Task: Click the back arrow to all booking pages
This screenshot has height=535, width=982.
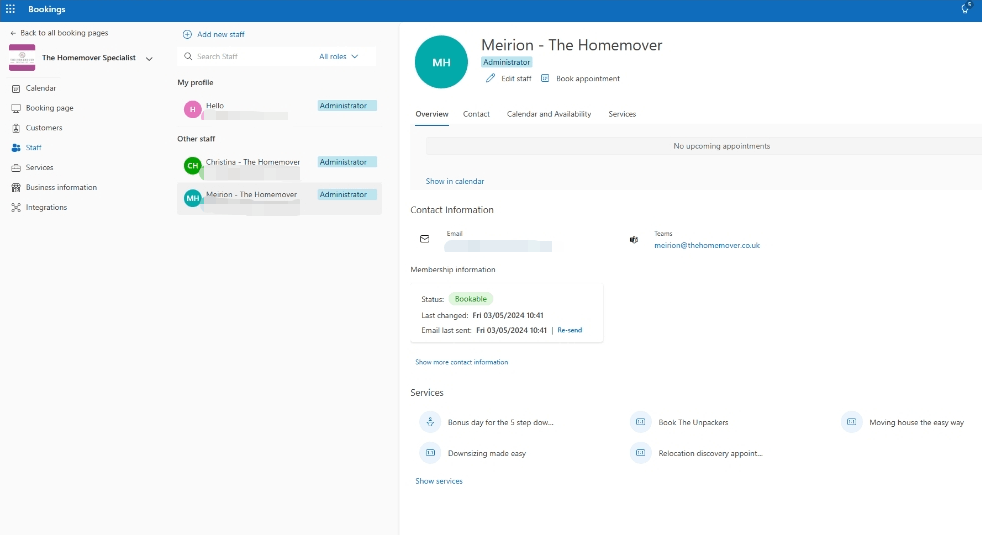Action: 13,33
